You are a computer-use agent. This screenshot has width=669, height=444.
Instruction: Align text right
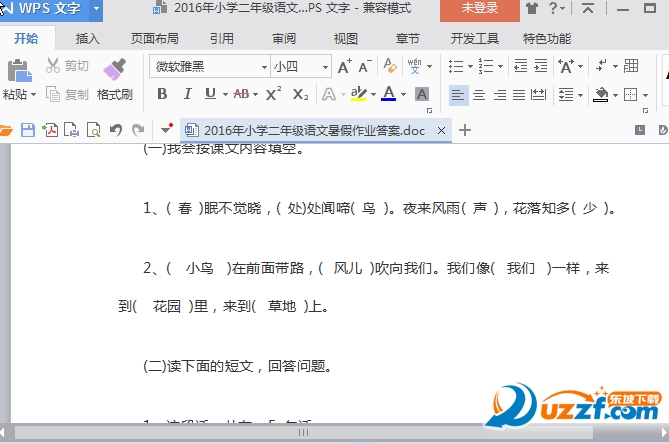[x=500, y=94]
